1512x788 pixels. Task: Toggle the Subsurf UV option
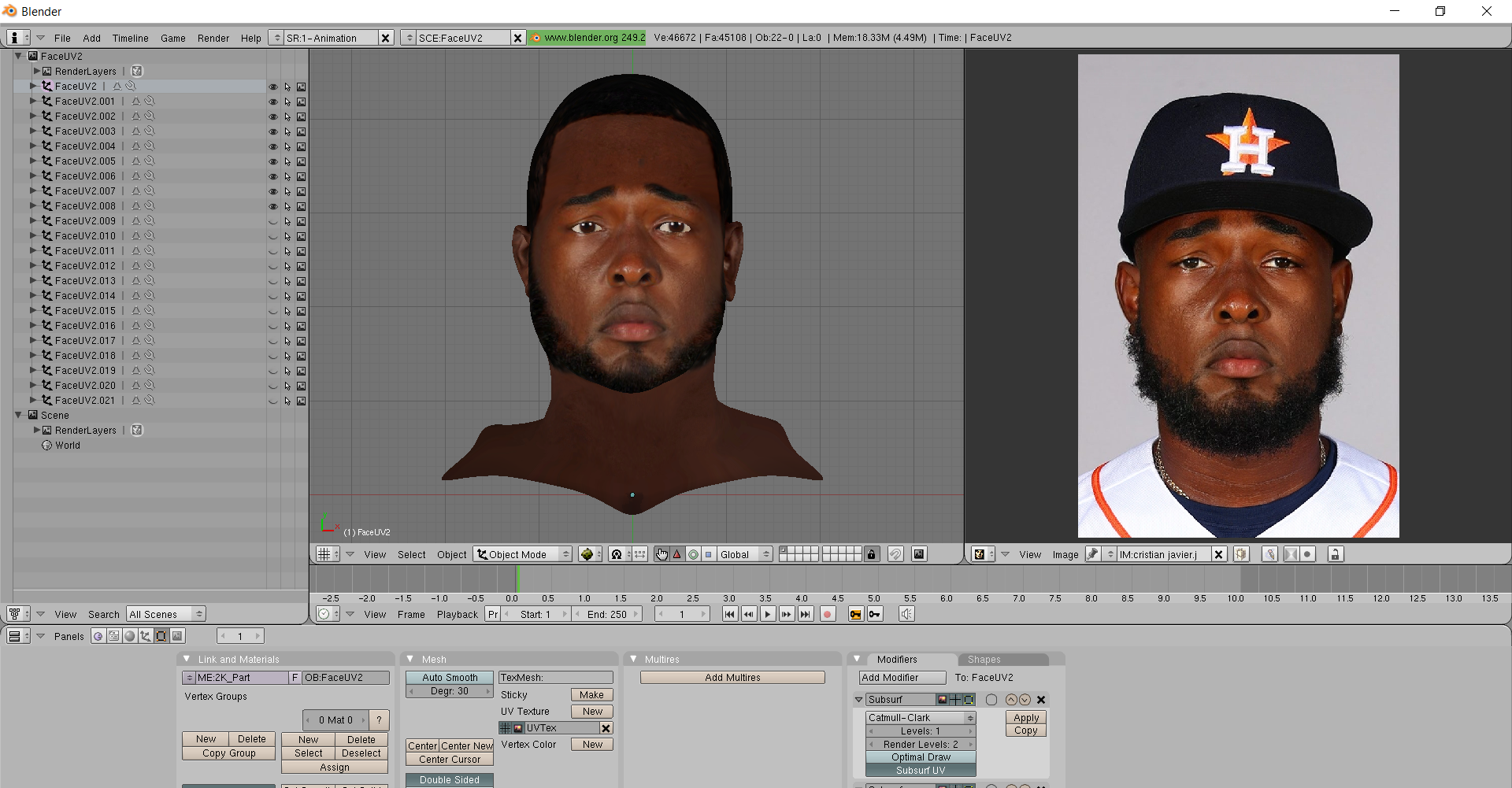(921, 771)
